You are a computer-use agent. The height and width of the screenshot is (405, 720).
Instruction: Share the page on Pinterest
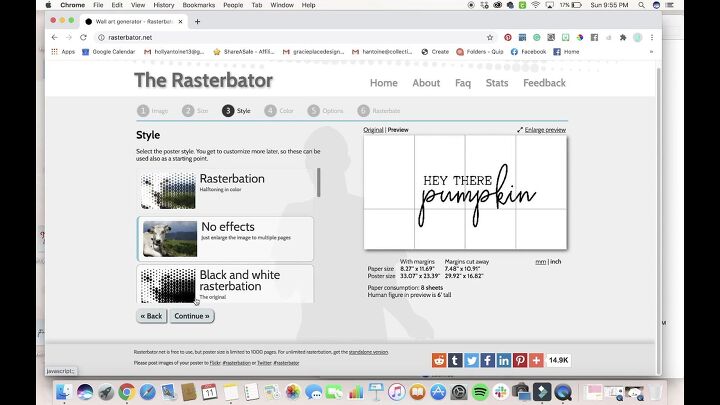tap(520, 360)
